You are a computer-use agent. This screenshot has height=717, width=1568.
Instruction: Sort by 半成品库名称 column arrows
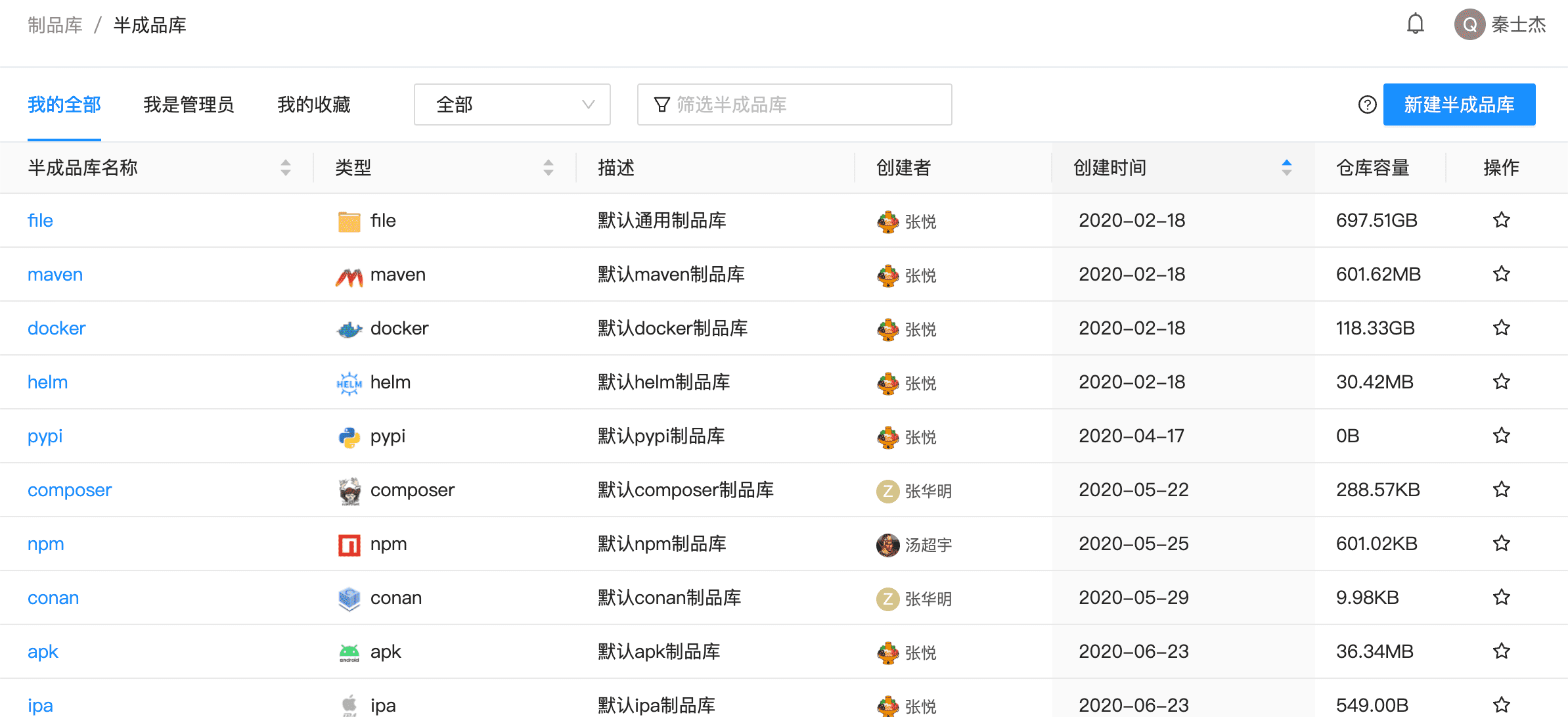coord(285,168)
